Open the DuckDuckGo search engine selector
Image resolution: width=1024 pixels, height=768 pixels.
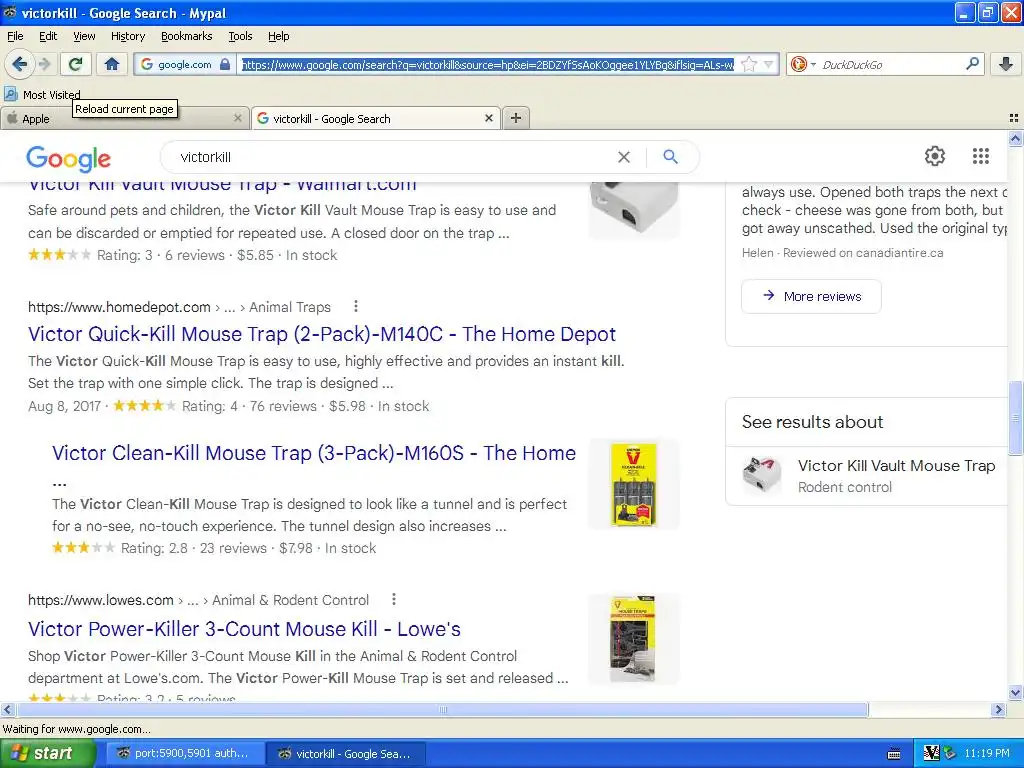pyautogui.click(x=803, y=65)
